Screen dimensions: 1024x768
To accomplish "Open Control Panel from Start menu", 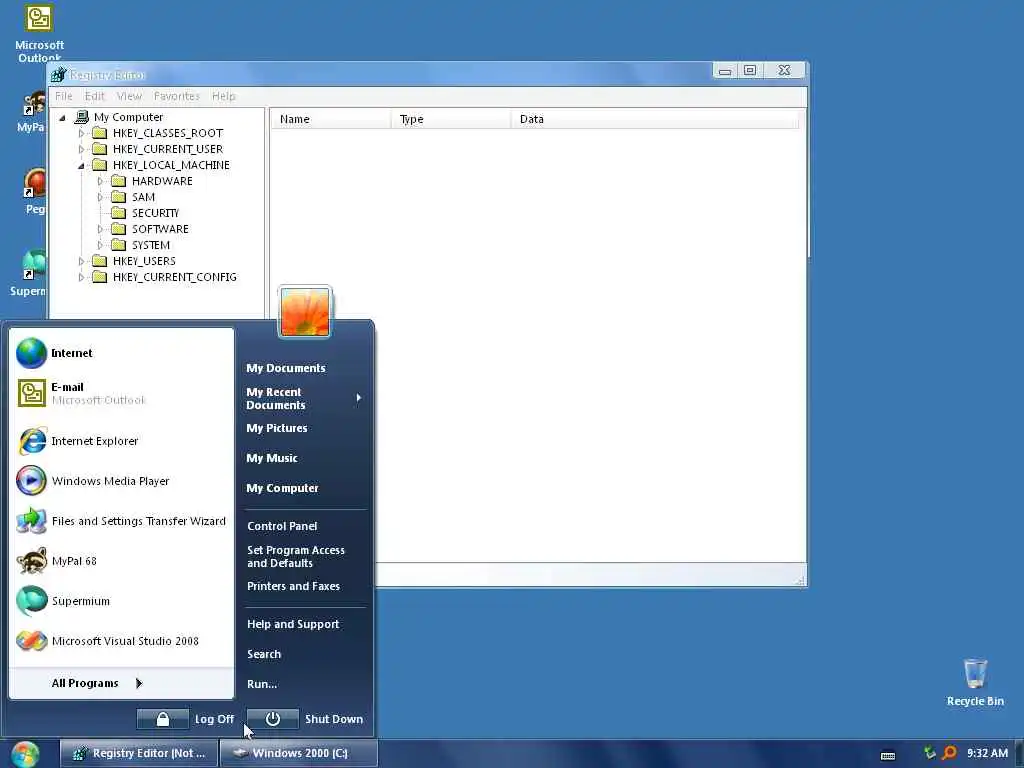I will (282, 526).
